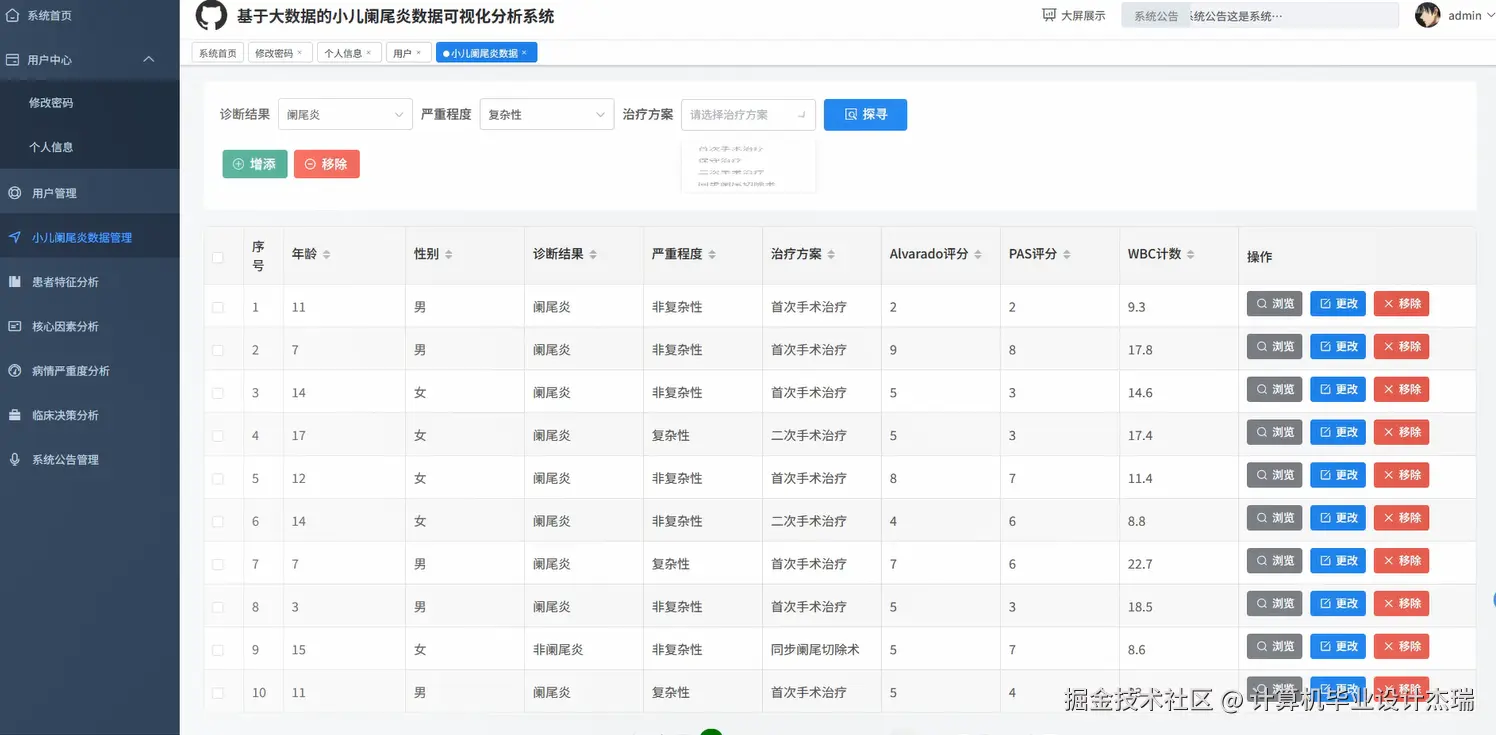This screenshot has width=1496, height=735.
Task: Sort table by 诊断结果 column arrows
Action: pos(593,255)
